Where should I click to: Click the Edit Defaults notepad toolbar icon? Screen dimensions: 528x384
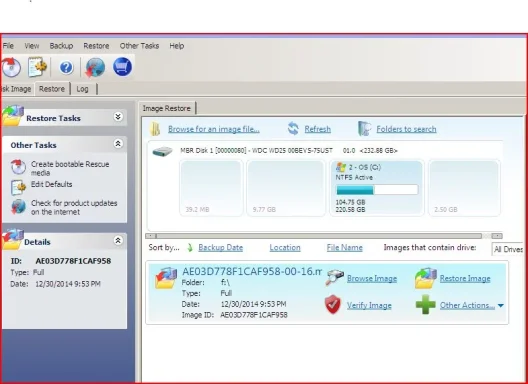[37, 67]
